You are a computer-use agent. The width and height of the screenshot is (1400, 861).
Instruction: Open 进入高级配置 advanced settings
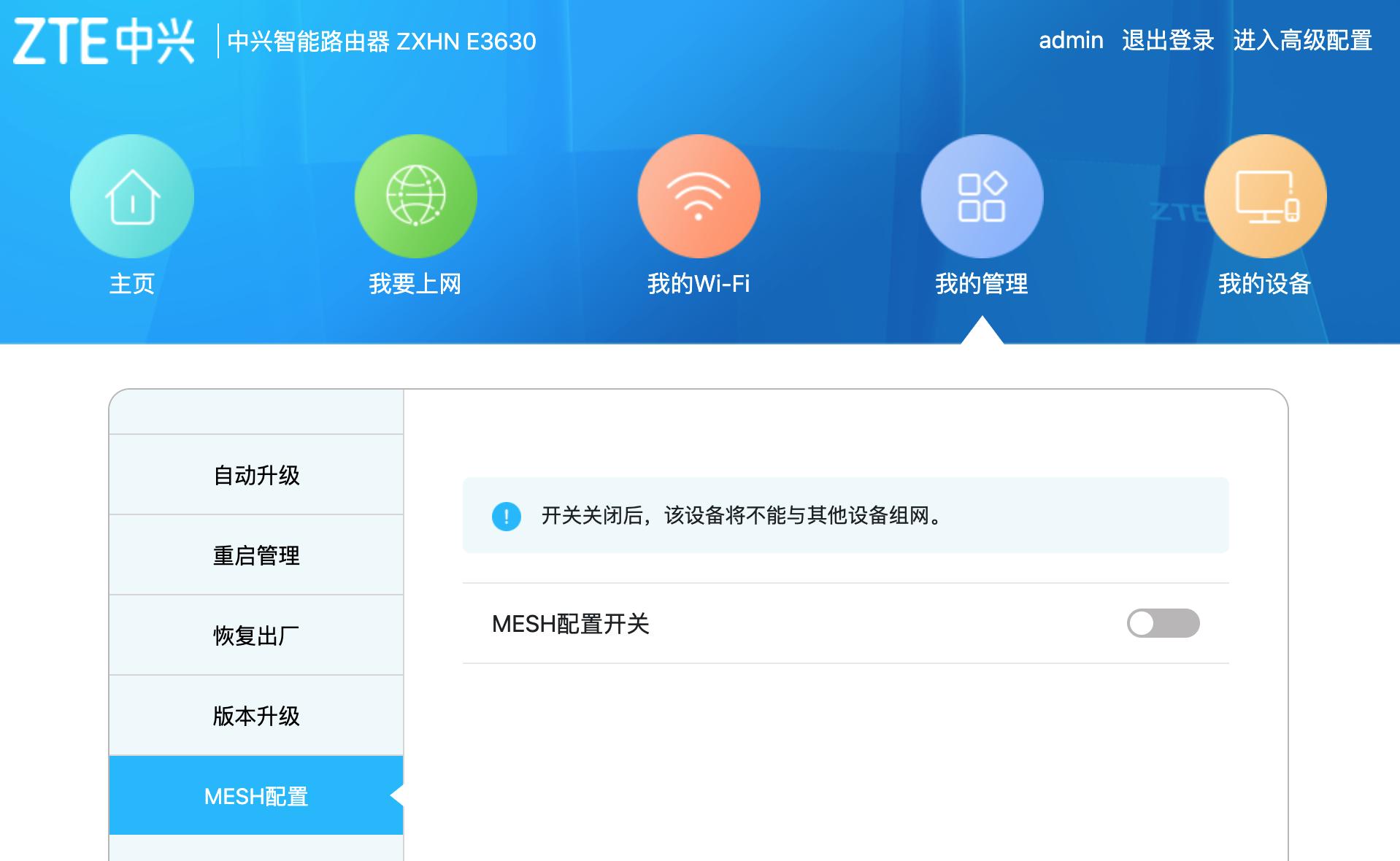[x=1304, y=40]
